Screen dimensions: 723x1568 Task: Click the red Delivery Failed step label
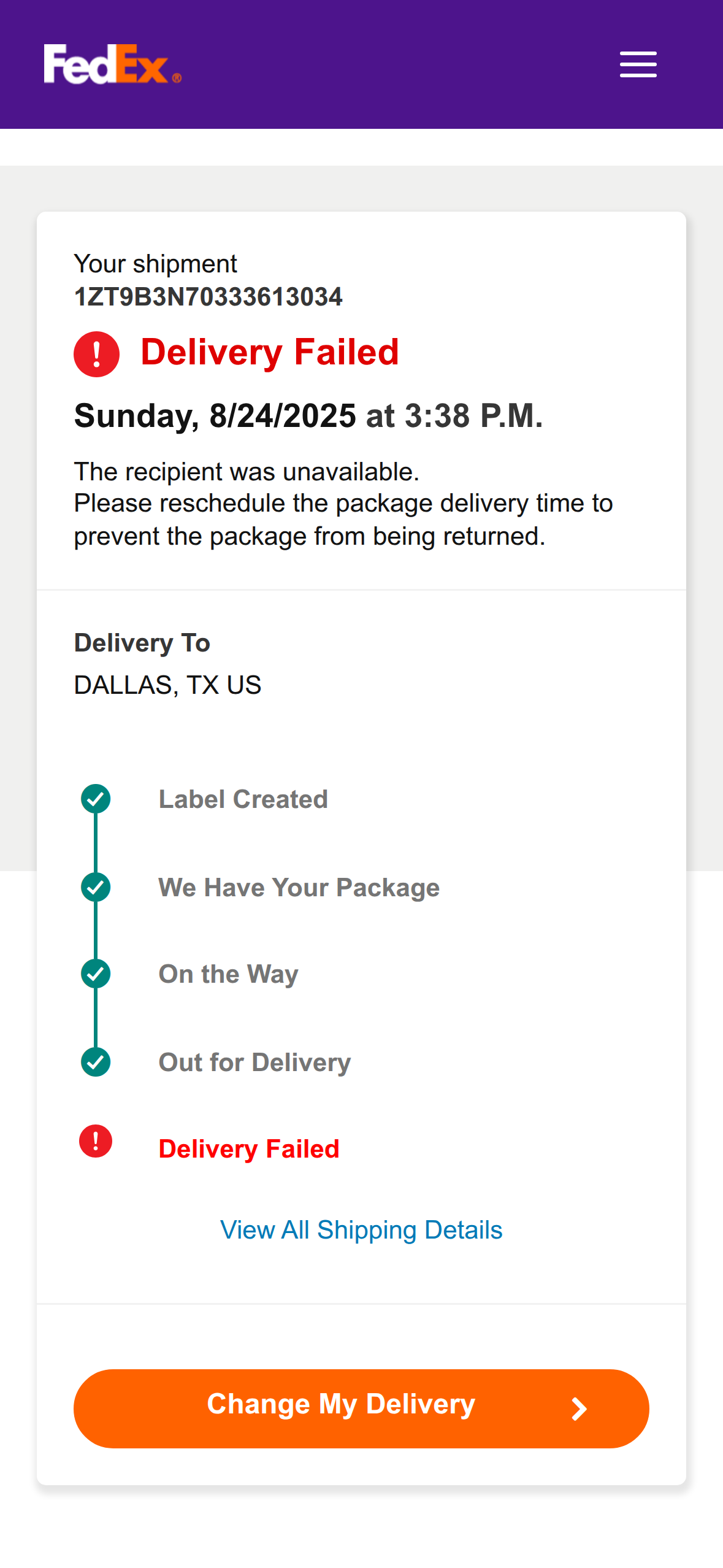coord(248,1149)
